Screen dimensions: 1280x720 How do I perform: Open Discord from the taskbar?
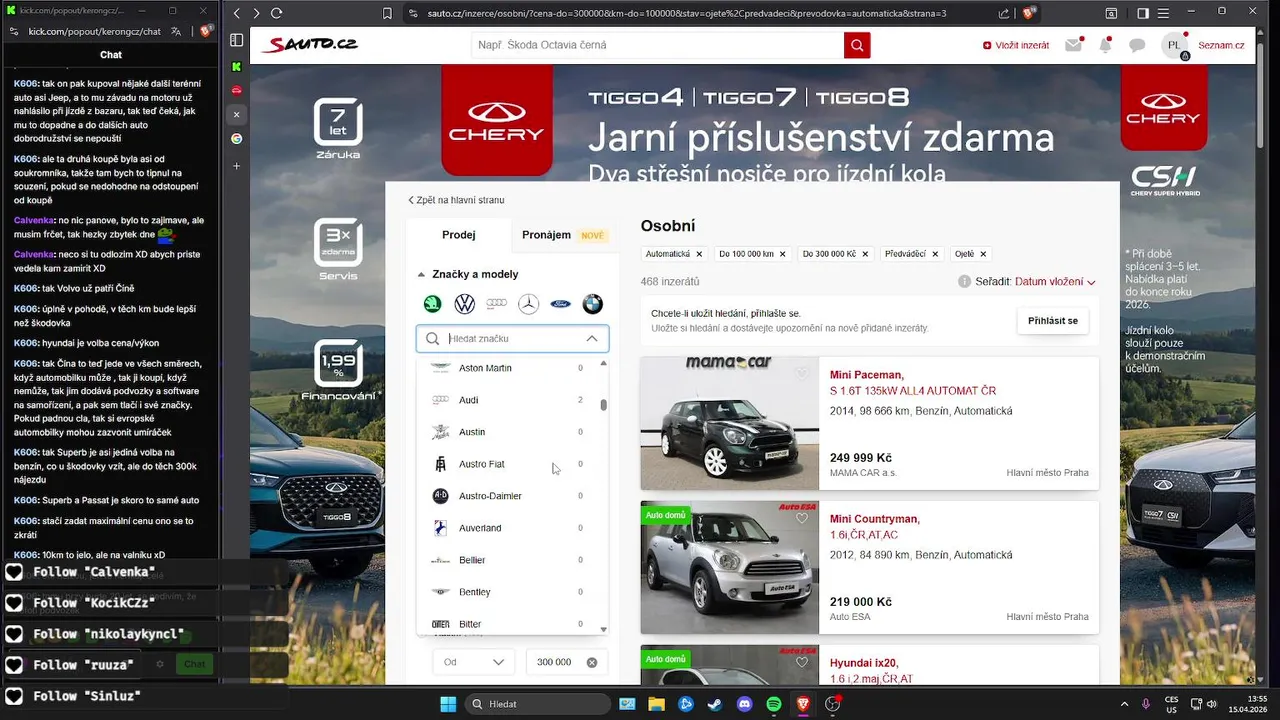[744, 704]
